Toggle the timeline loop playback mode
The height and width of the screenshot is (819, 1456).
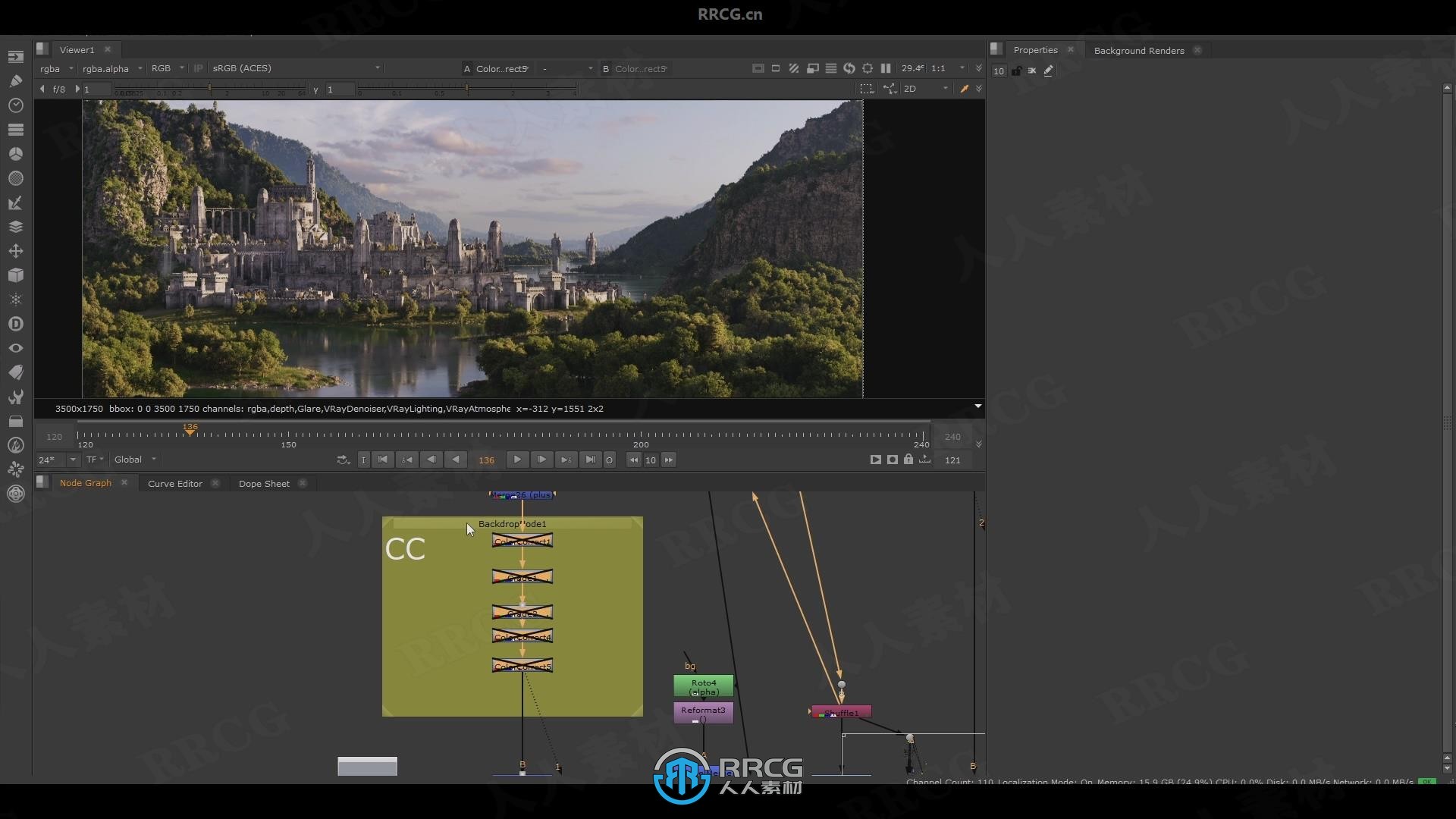[x=344, y=460]
